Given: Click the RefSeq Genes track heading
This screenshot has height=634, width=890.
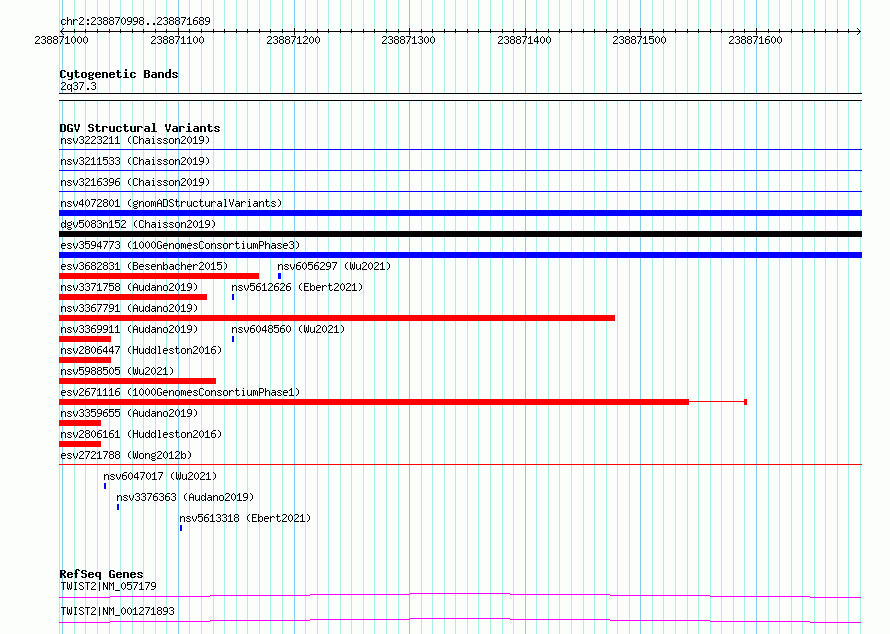Looking at the screenshot, I should pos(101,574).
